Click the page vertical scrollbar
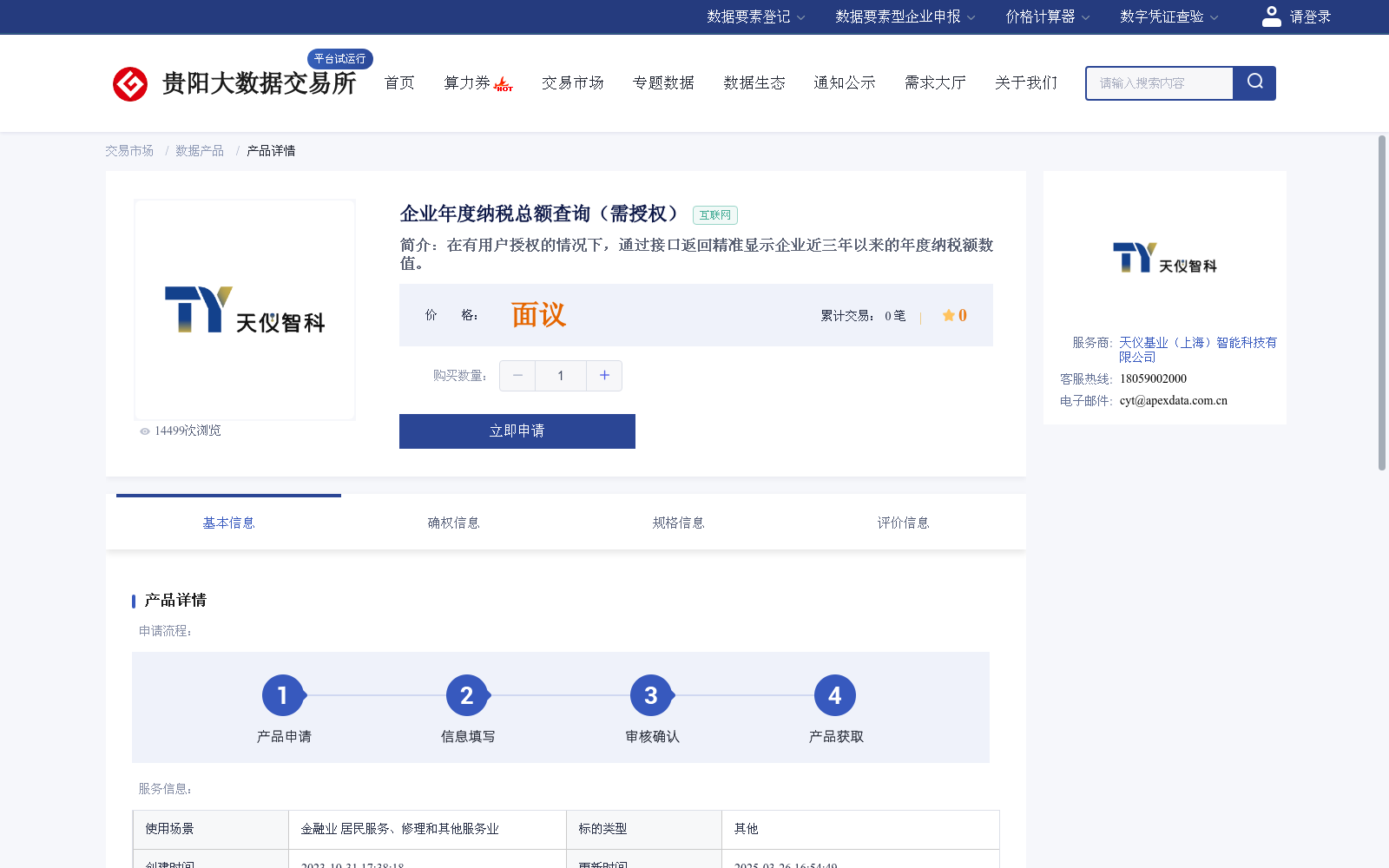This screenshot has width=1389, height=868. (x=1382, y=303)
